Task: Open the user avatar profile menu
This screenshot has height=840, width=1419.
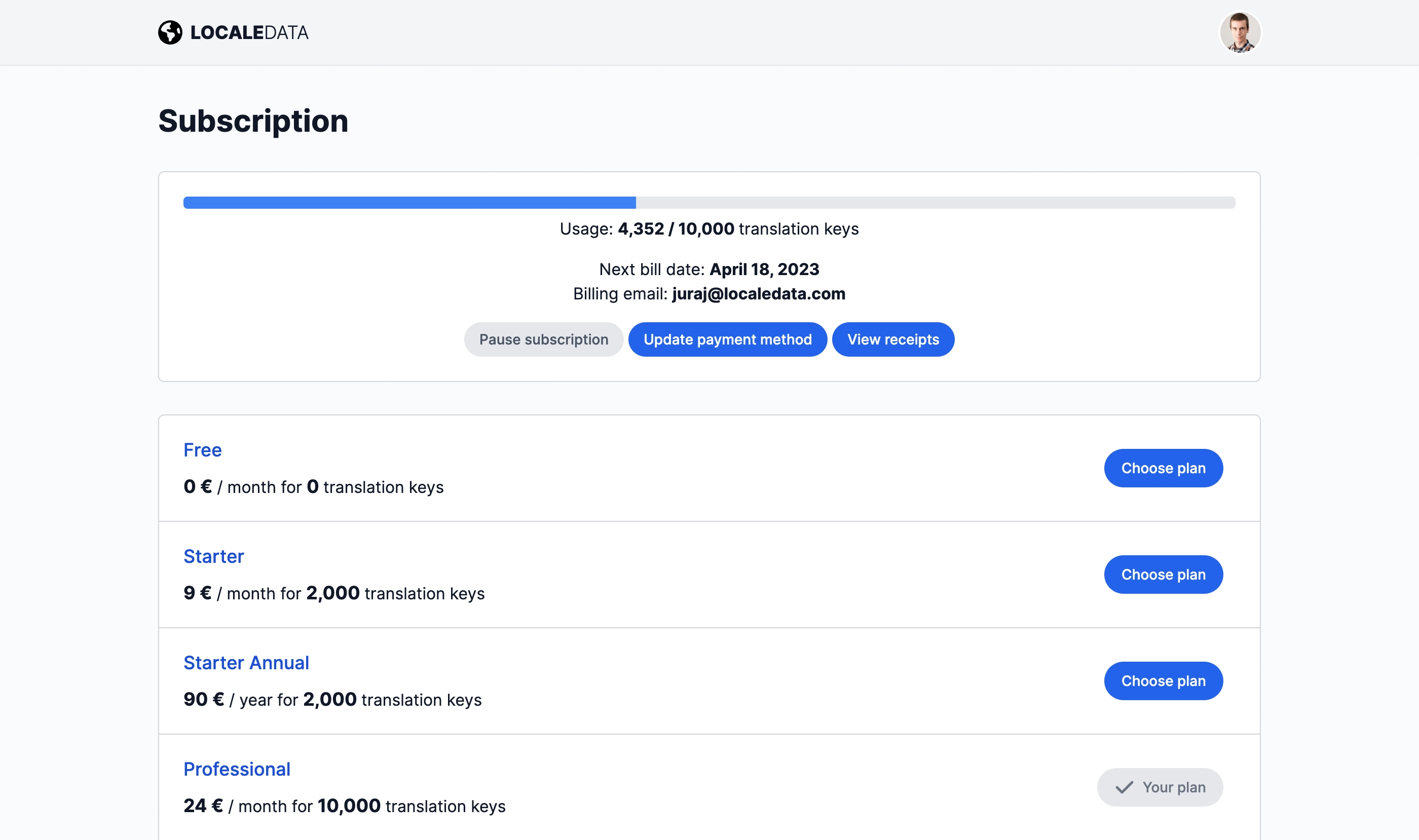Action: (1240, 32)
